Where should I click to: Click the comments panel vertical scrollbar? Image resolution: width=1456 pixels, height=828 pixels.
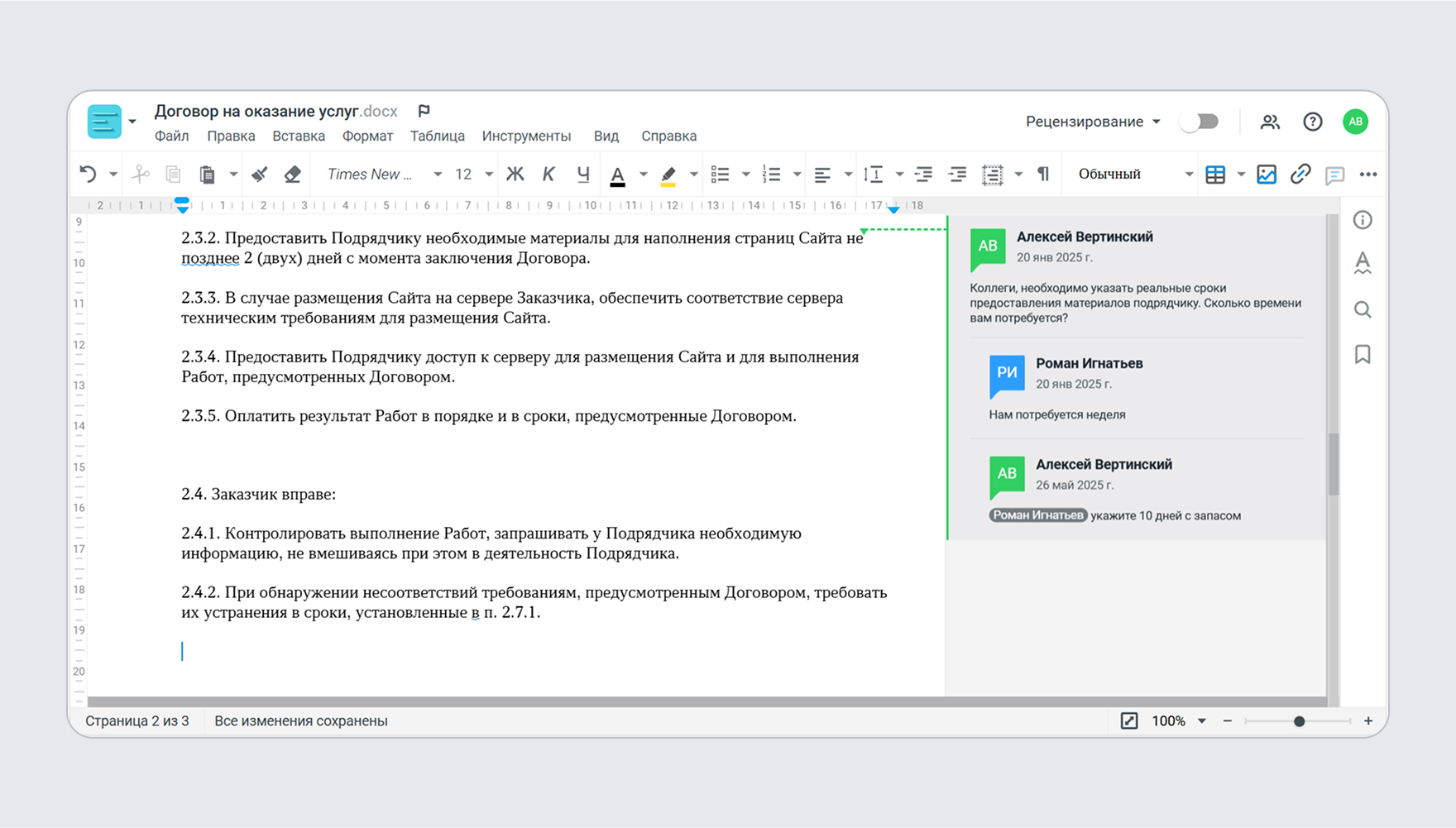1333,464
